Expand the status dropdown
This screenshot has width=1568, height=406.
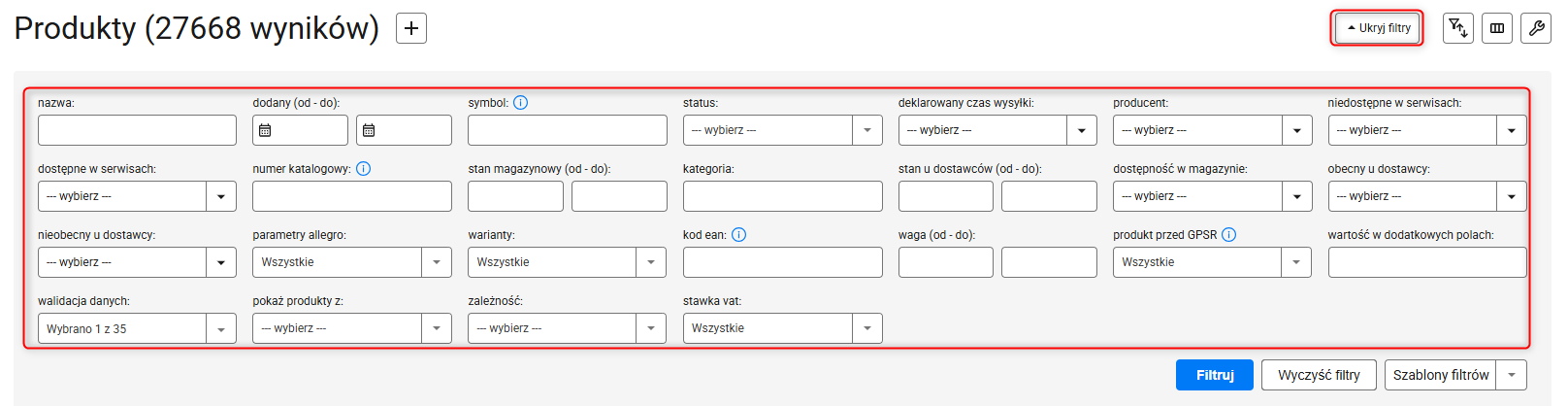point(782,130)
